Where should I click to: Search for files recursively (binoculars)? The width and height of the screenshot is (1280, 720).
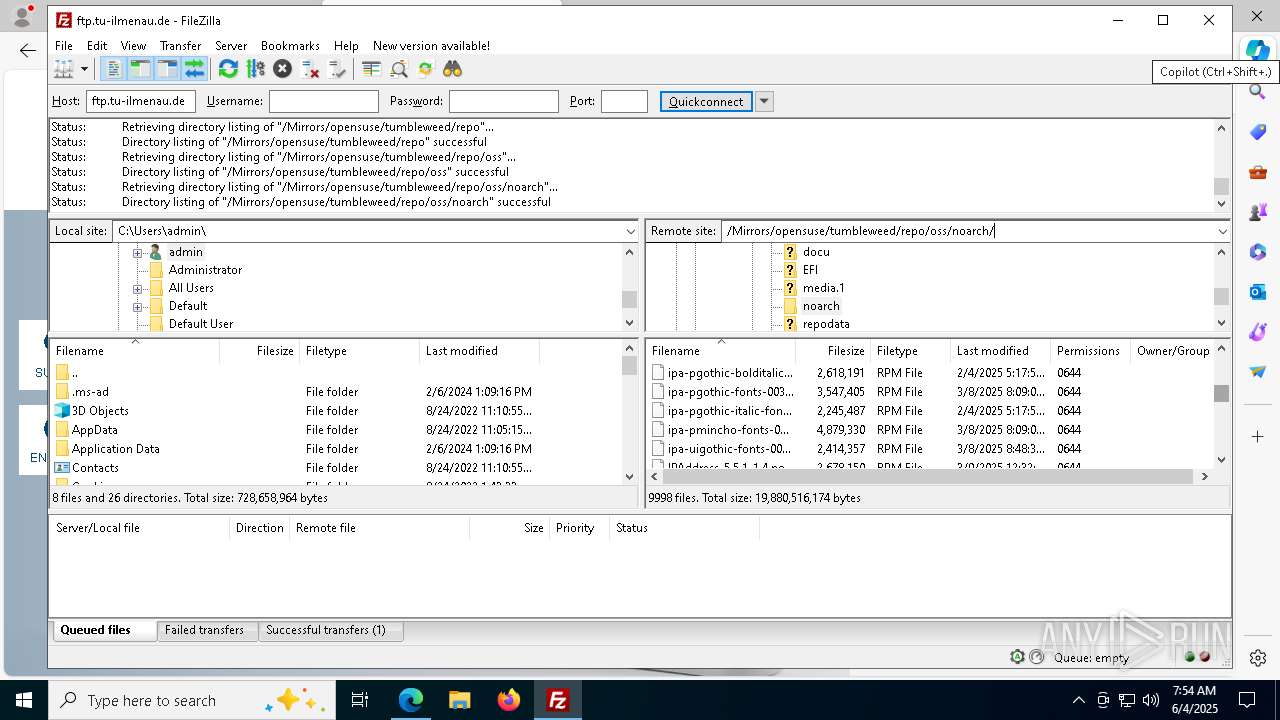click(x=453, y=69)
